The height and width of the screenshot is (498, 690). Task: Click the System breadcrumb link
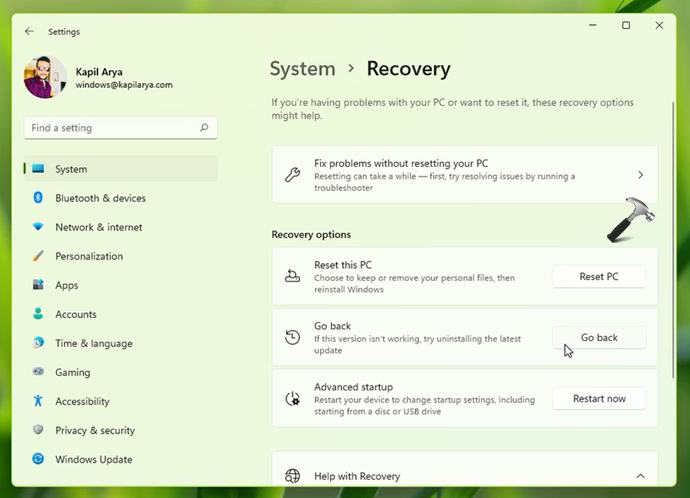[x=302, y=69]
